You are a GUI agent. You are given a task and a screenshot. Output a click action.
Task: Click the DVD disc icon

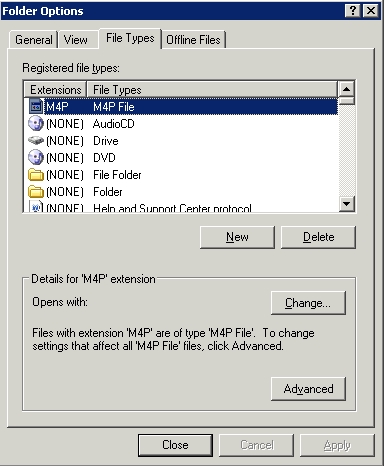click(x=36, y=157)
